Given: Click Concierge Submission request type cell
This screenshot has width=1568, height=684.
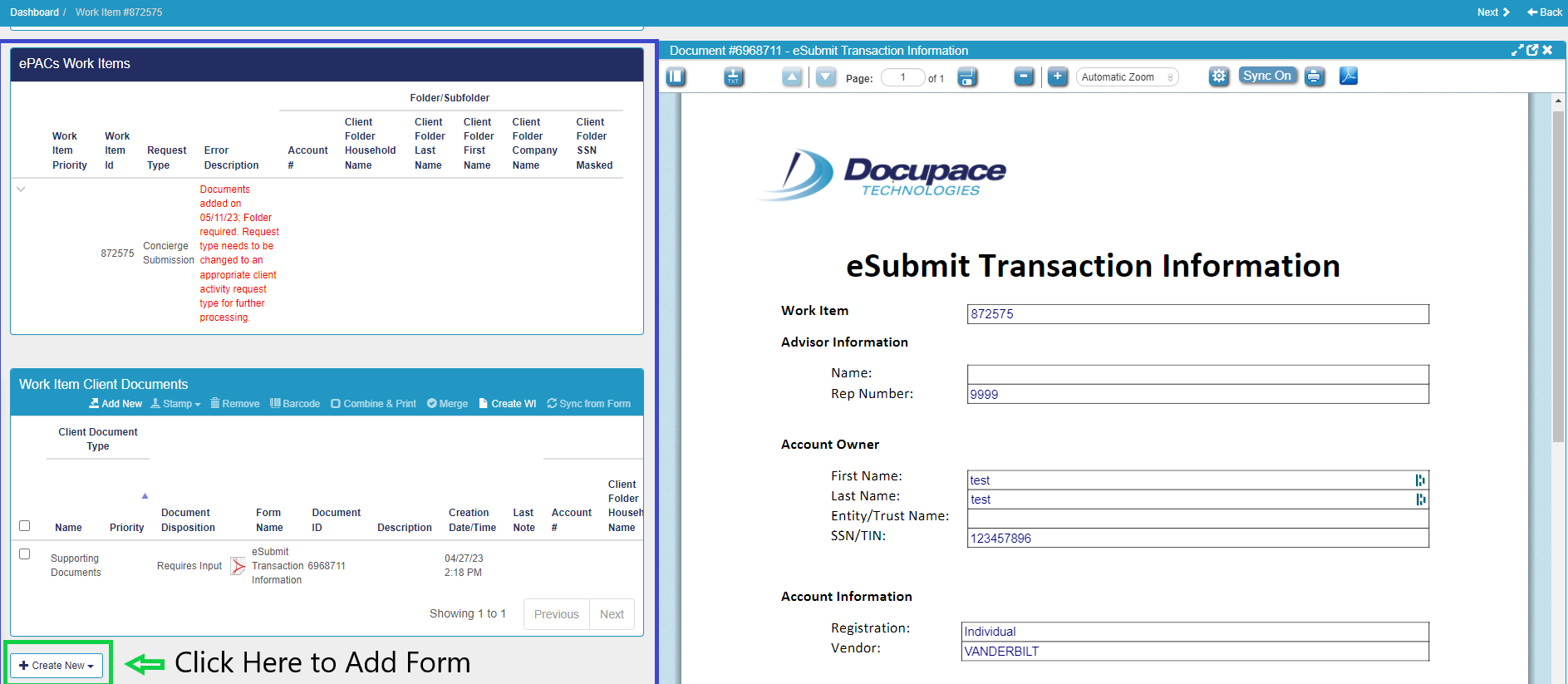Looking at the screenshot, I should pos(168,253).
